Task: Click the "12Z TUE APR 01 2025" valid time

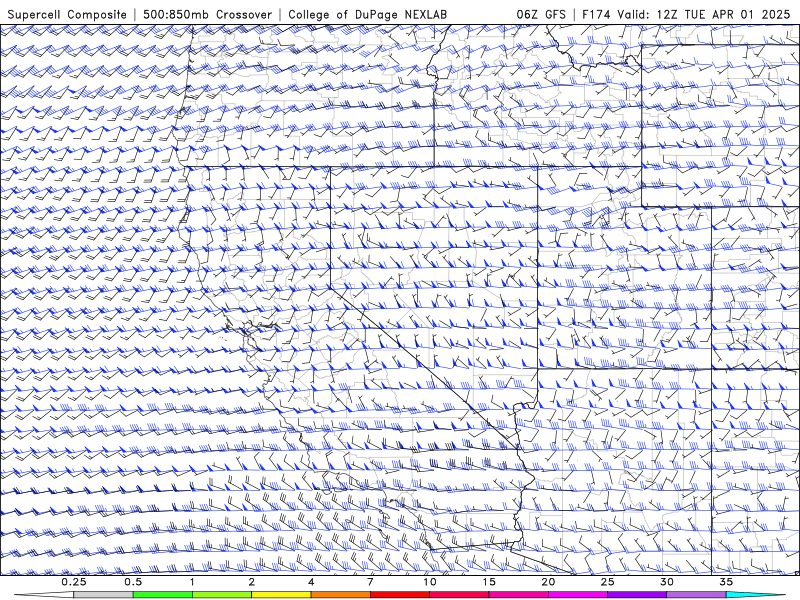Action: click(x=724, y=14)
